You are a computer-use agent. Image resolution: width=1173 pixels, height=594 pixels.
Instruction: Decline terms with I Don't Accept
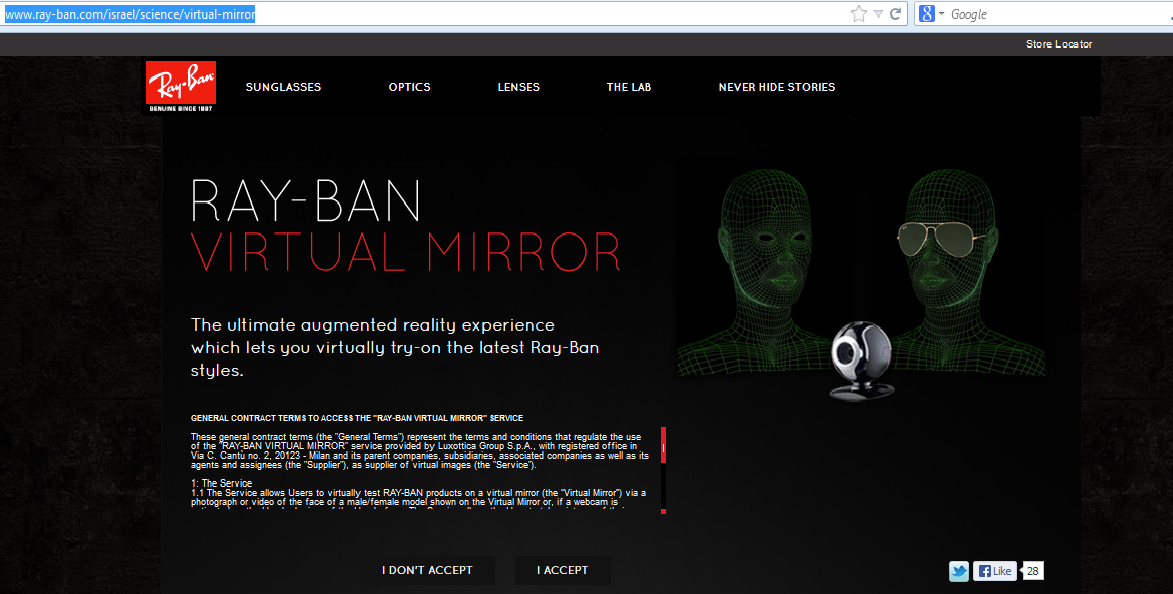click(x=427, y=570)
